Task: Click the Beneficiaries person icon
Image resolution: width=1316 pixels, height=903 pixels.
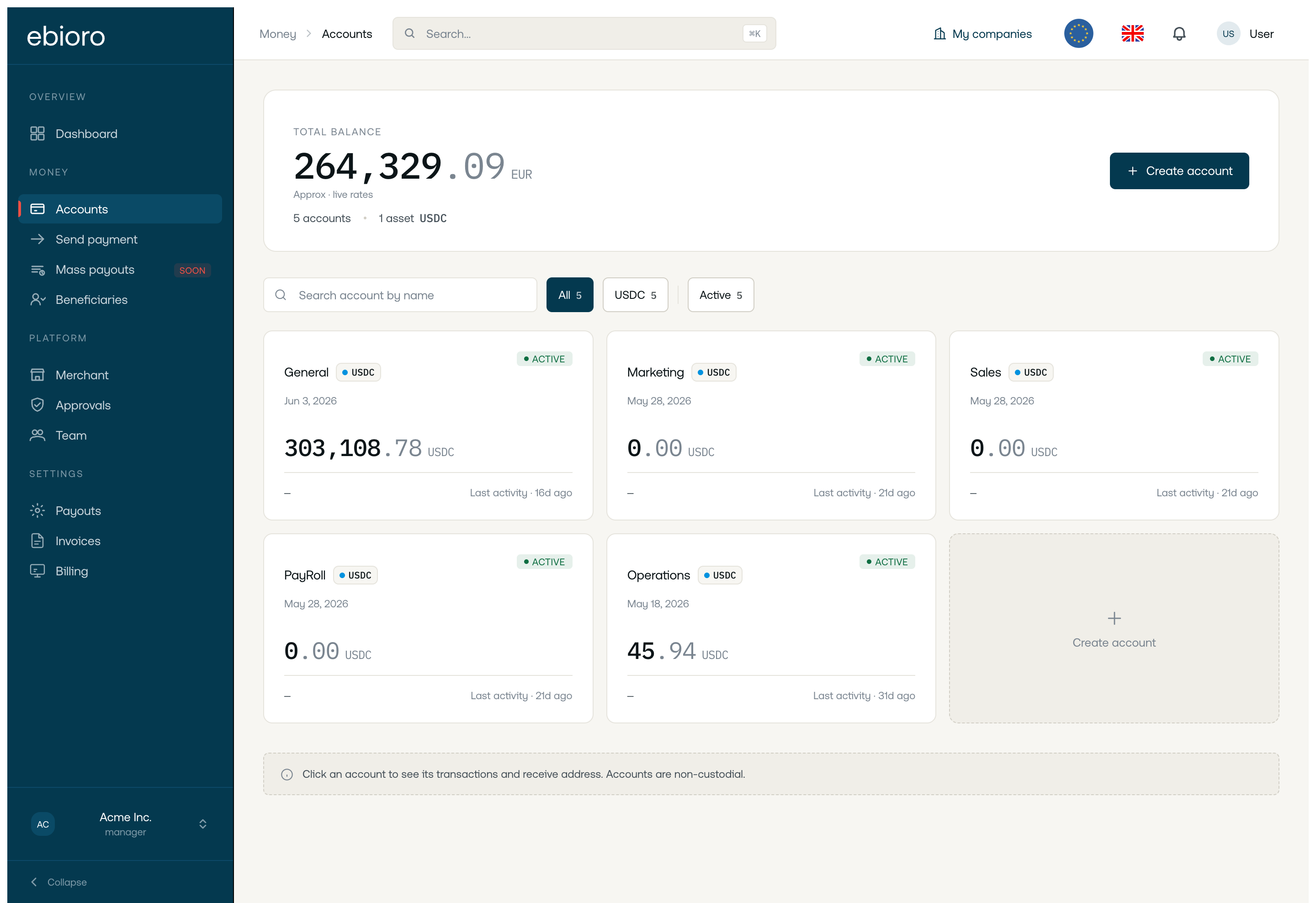Action: coord(37,299)
